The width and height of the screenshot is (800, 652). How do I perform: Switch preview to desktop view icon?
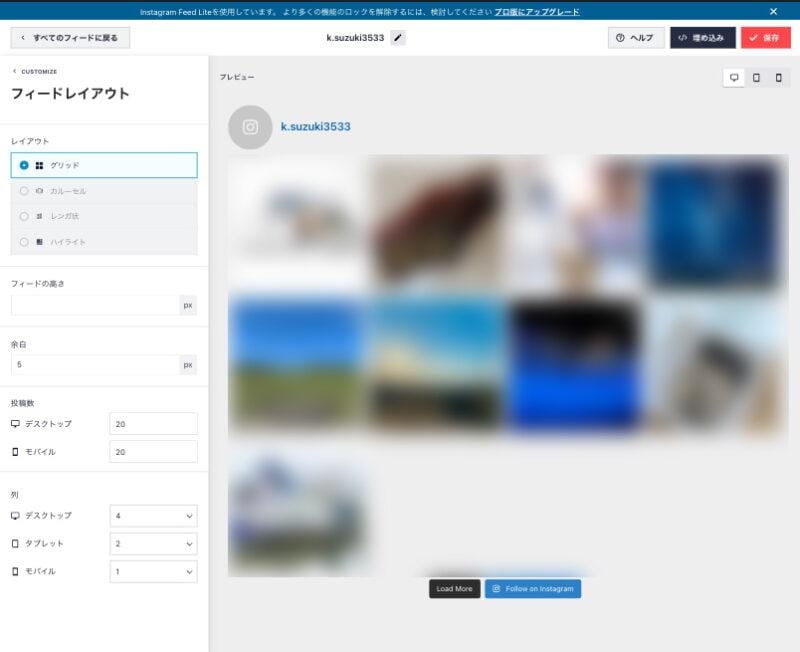coord(735,78)
